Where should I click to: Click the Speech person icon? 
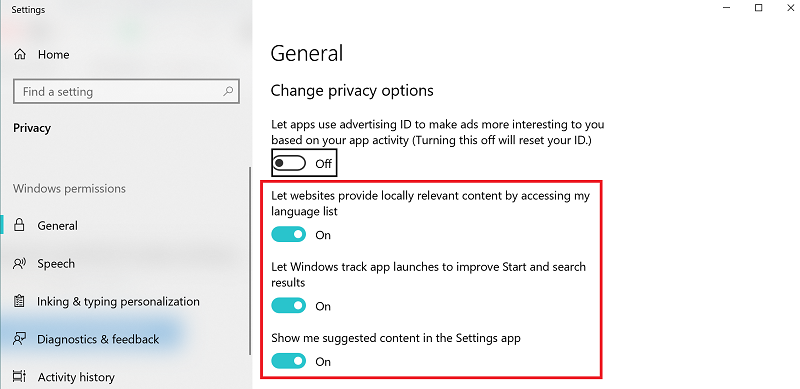coord(19,263)
